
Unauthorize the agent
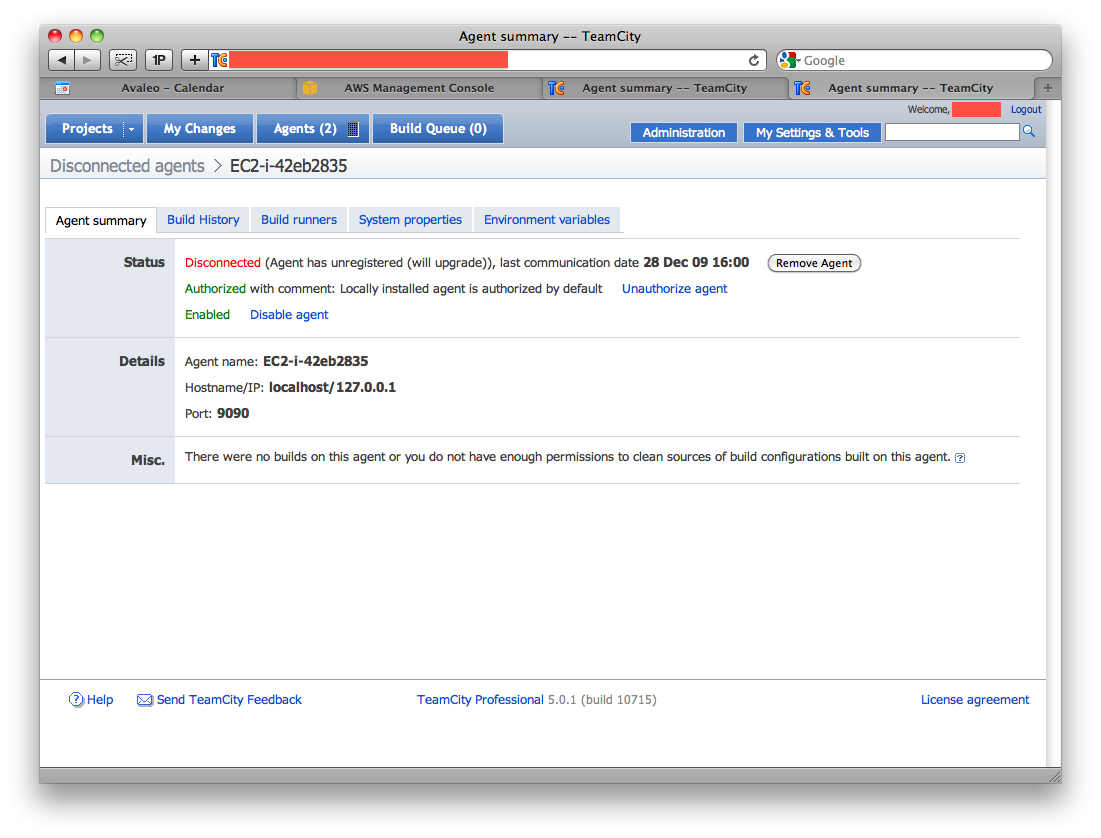tap(674, 288)
